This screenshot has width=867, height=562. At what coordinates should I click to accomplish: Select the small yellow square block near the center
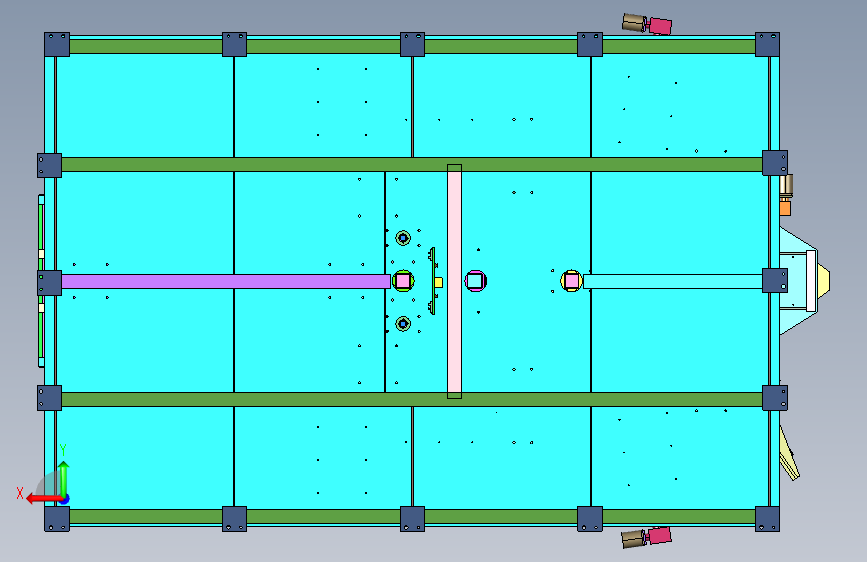[438, 283]
